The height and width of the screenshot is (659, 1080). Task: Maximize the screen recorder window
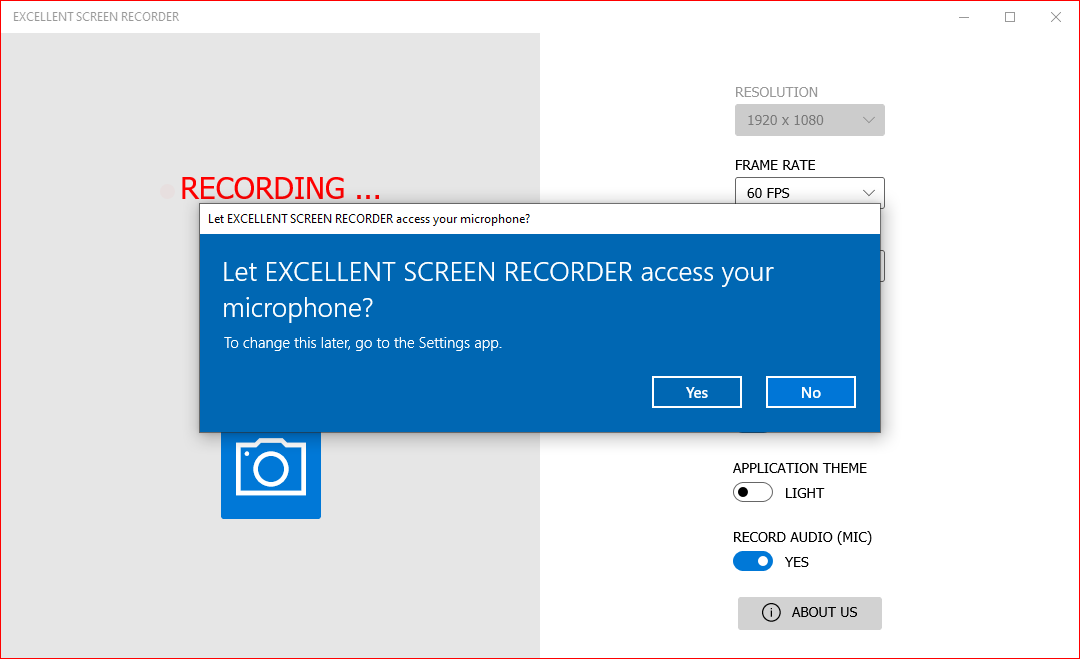pyautogui.click(x=1010, y=17)
